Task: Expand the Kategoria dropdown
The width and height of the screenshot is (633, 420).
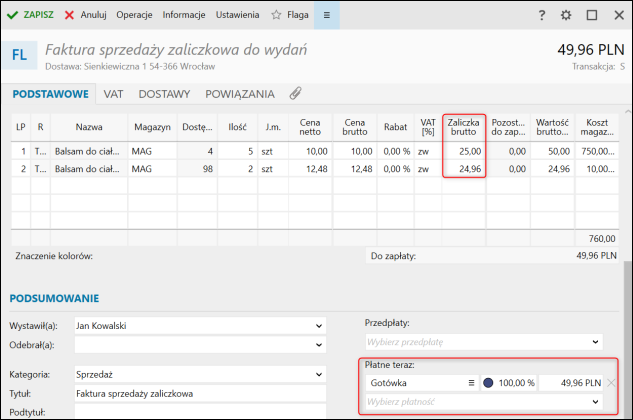Action: click(x=319, y=374)
